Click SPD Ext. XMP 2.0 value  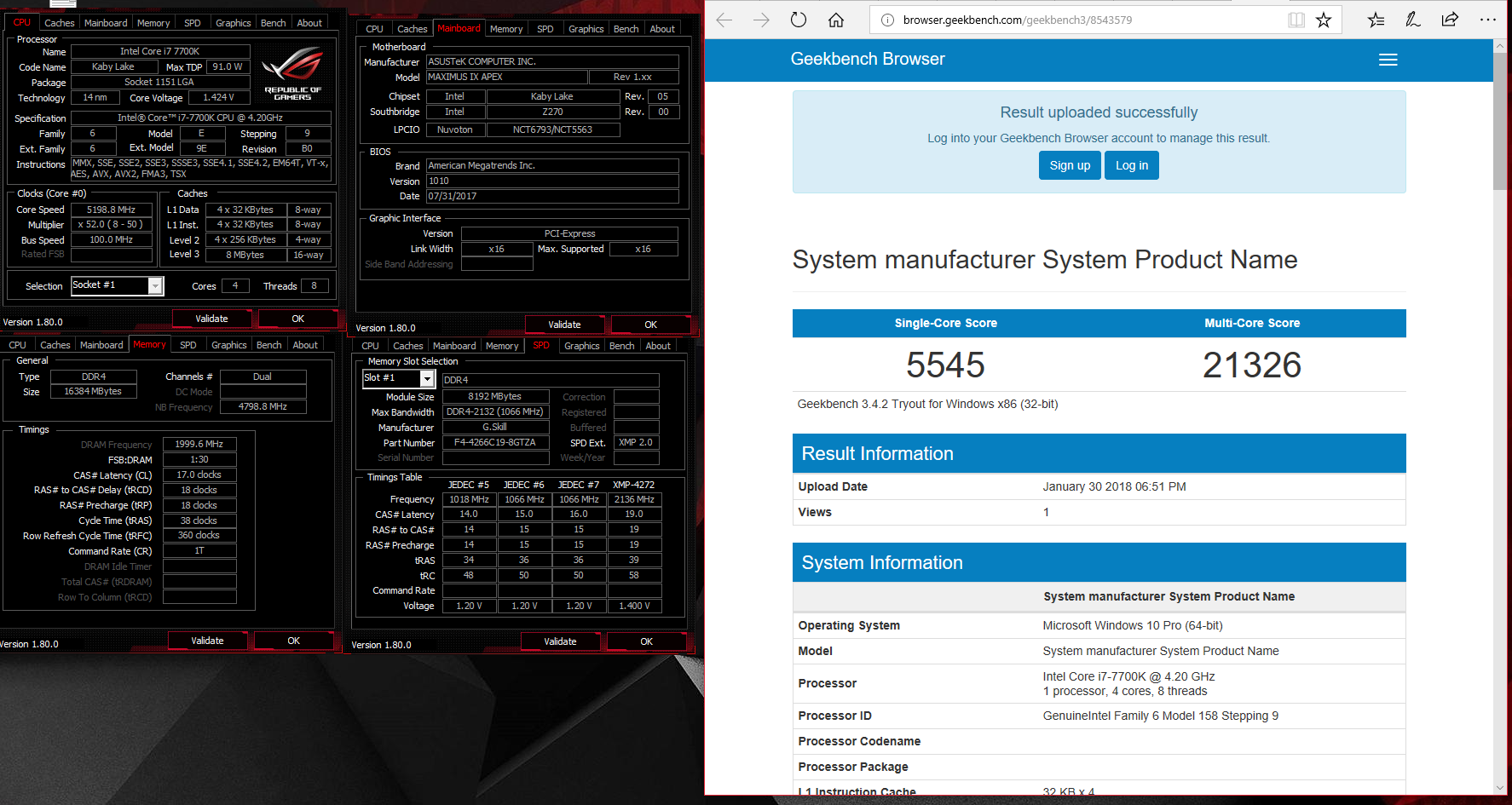point(636,443)
